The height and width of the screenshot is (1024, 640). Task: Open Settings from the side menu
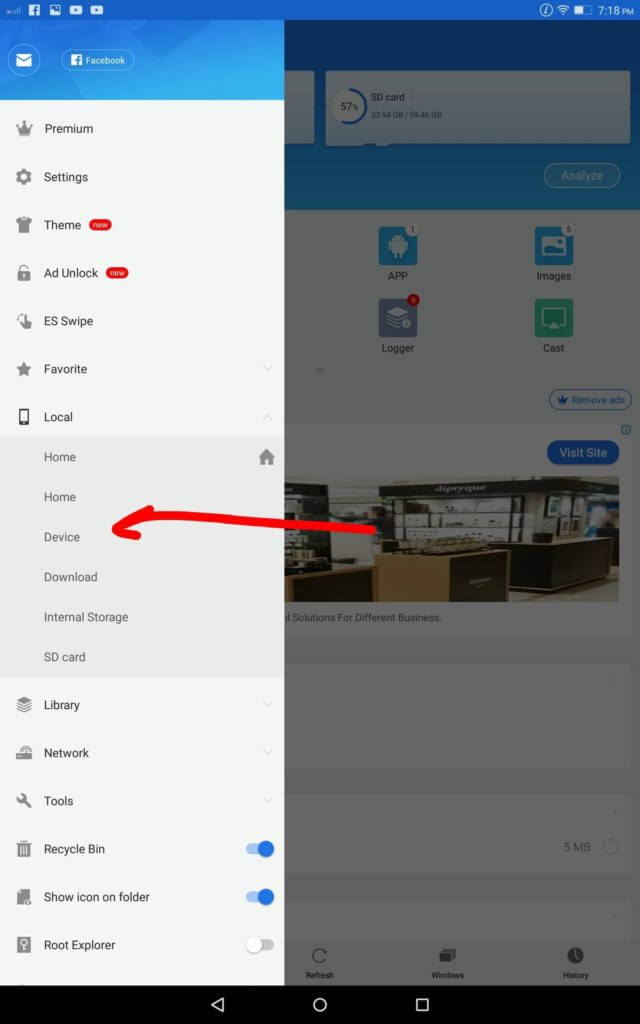66,177
